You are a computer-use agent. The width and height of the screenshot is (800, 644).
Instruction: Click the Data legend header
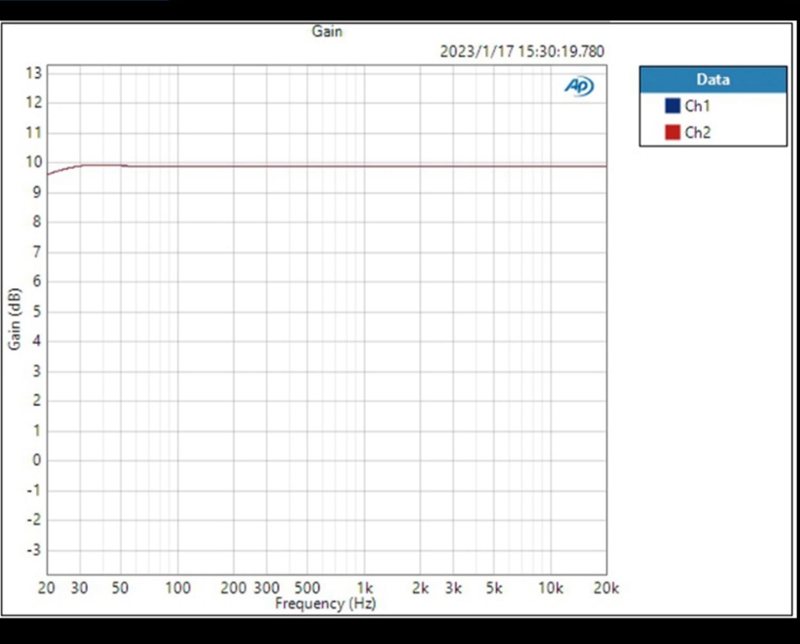(x=713, y=80)
